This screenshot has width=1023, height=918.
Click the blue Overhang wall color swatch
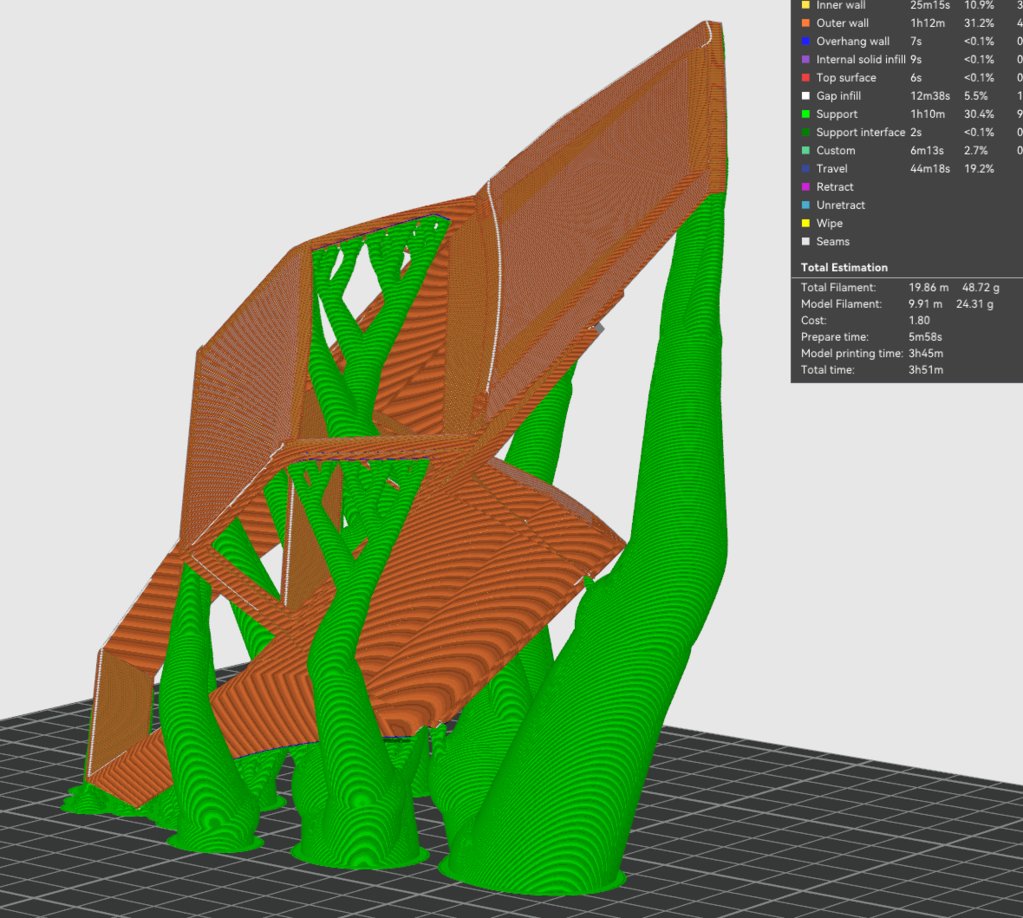(806, 41)
